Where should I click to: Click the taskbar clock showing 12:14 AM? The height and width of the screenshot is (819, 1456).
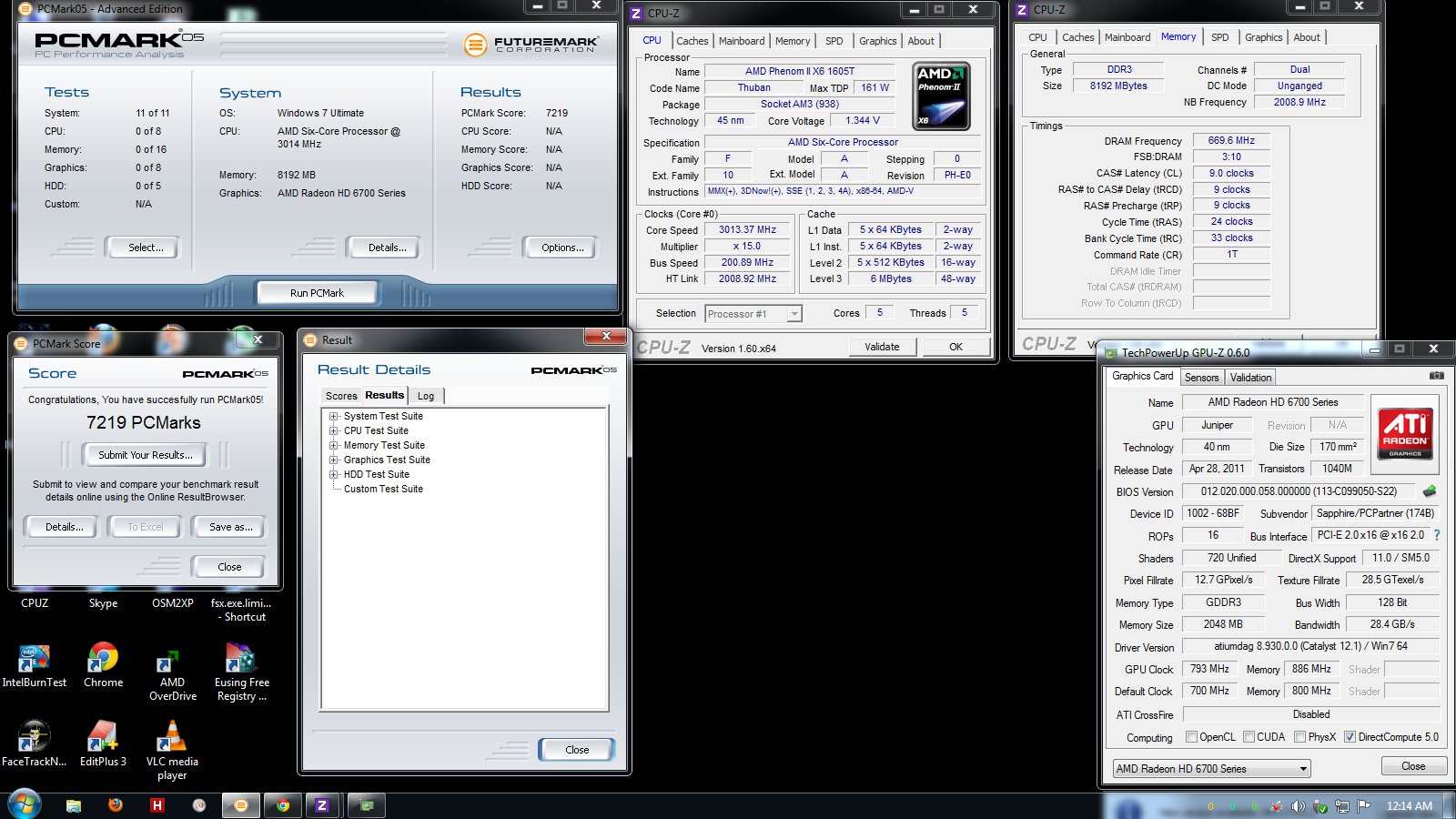pos(1409,806)
